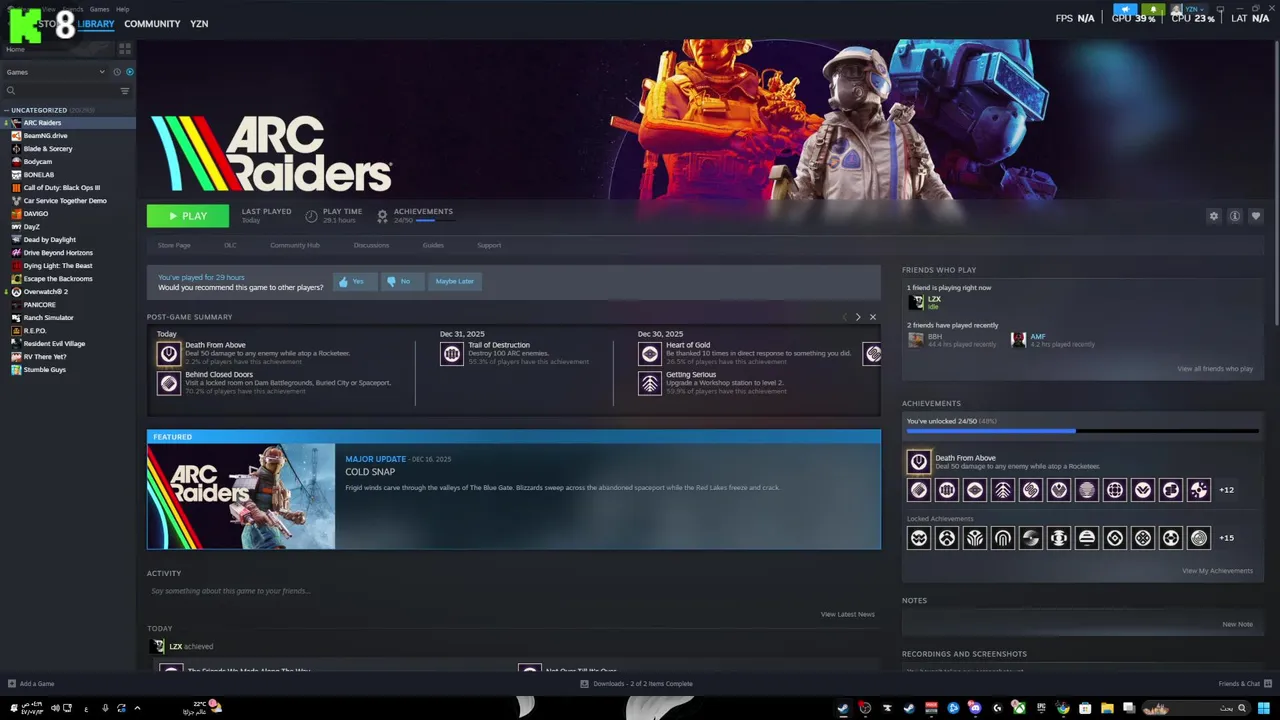Create a New Note
Viewport: 1280px width, 720px height.
coord(1237,624)
